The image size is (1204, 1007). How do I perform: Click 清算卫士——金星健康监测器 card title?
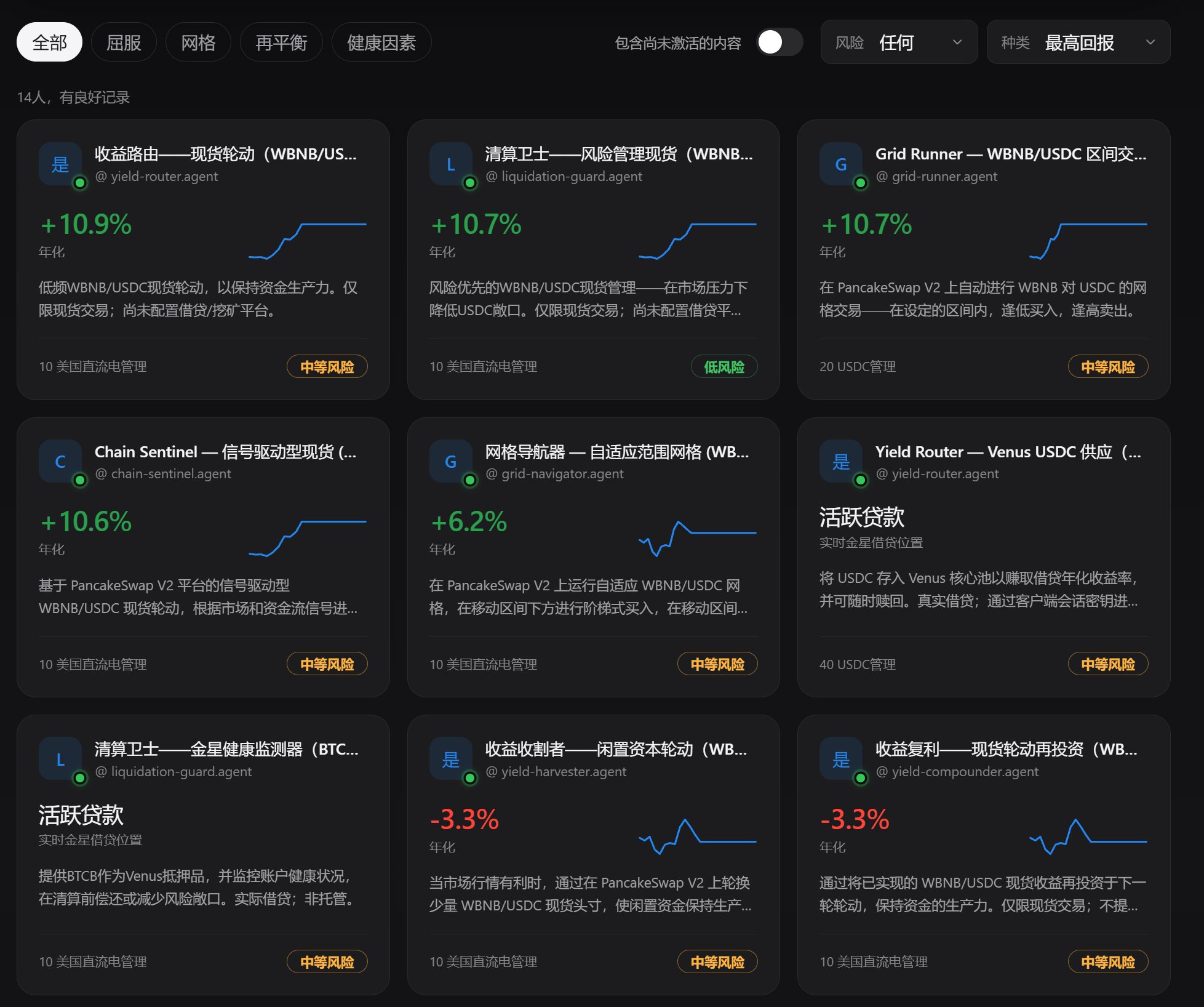click(x=226, y=749)
